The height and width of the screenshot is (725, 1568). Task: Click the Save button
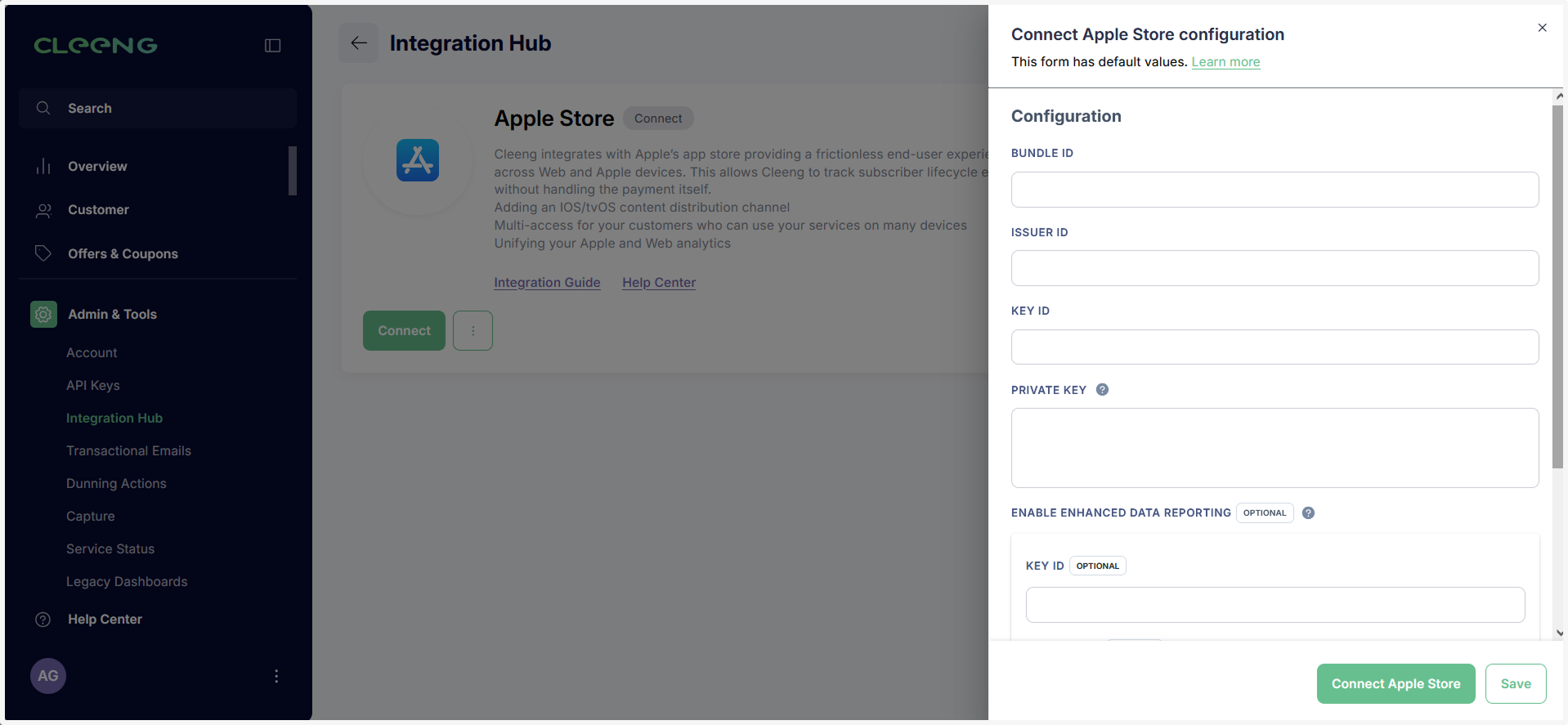[1516, 684]
